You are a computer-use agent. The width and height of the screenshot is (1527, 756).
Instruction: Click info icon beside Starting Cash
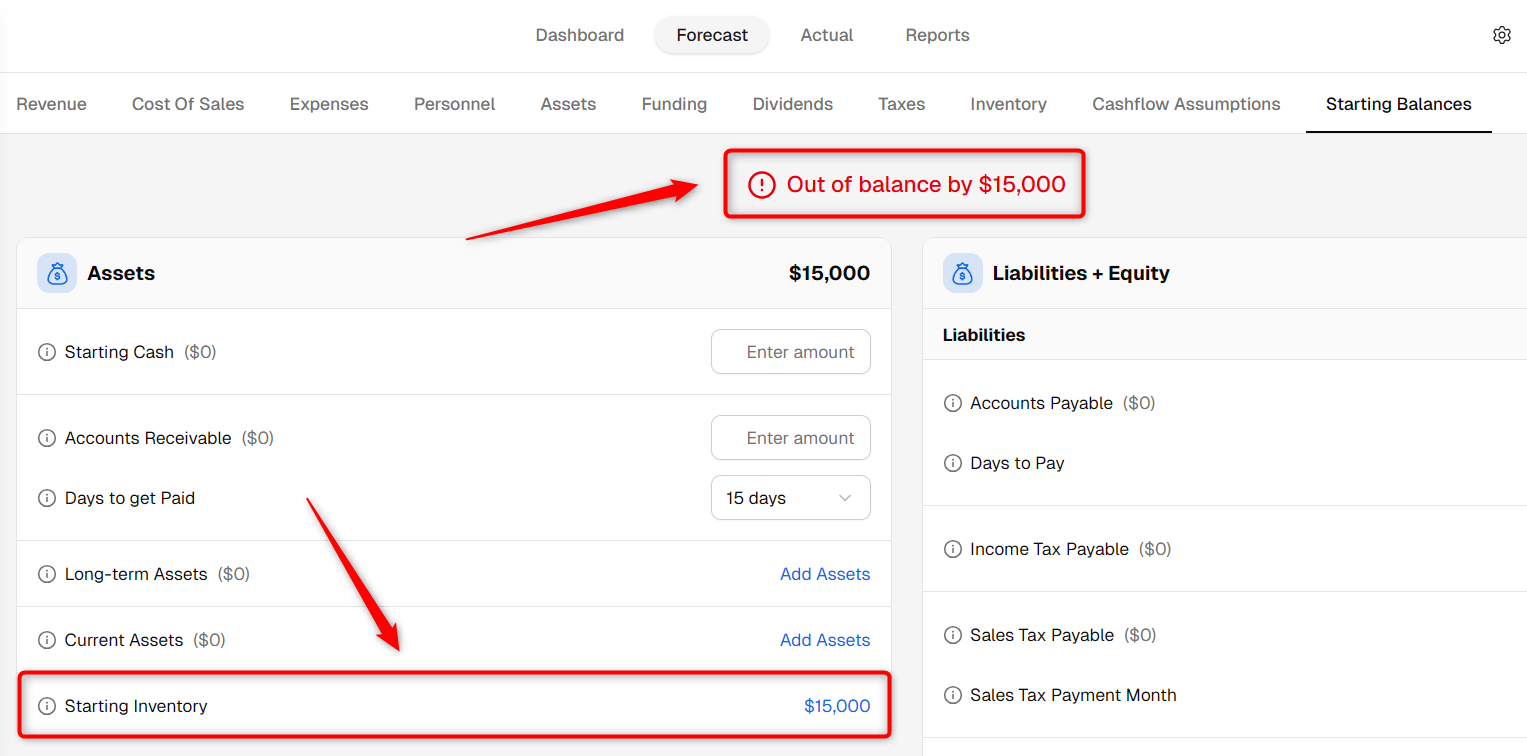coord(46,352)
